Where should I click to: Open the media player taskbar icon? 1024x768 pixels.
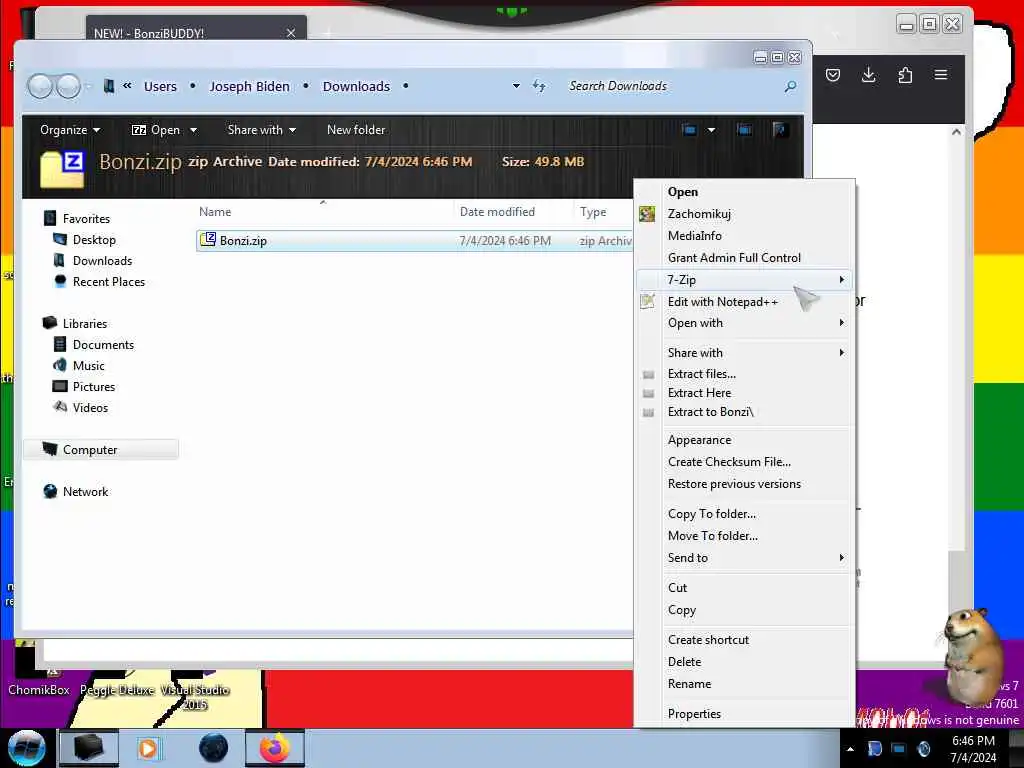[148, 748]
